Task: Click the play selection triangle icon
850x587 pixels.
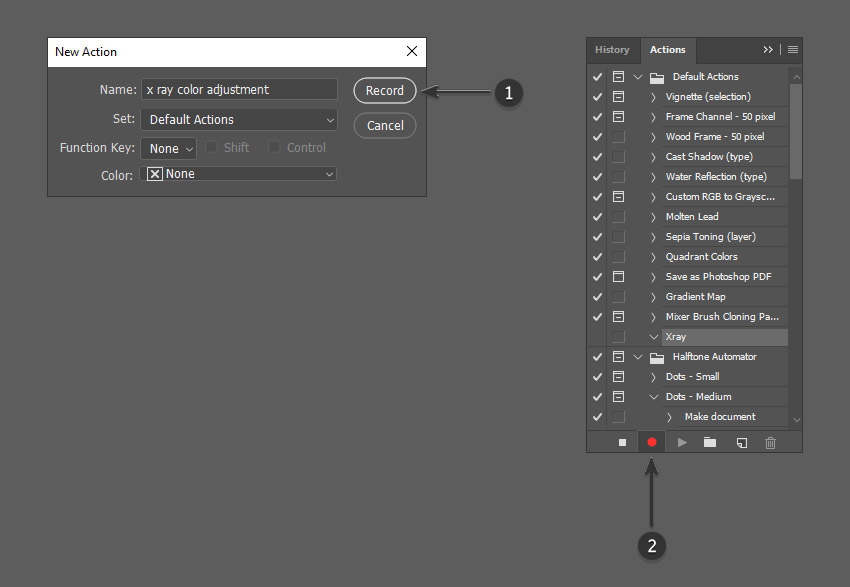Action: (682, 443)
